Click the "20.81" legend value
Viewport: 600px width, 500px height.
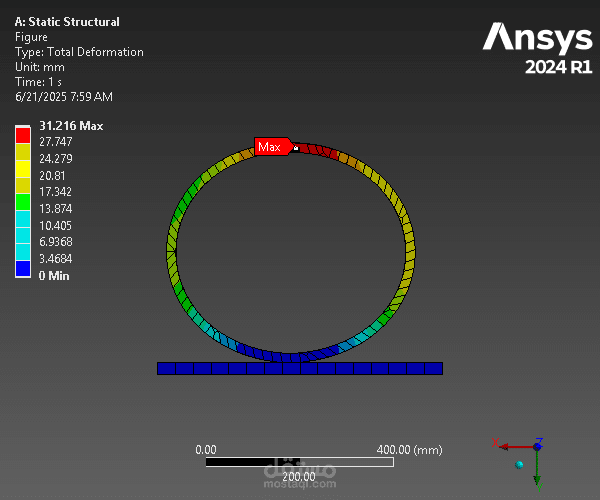click(52, 176)
